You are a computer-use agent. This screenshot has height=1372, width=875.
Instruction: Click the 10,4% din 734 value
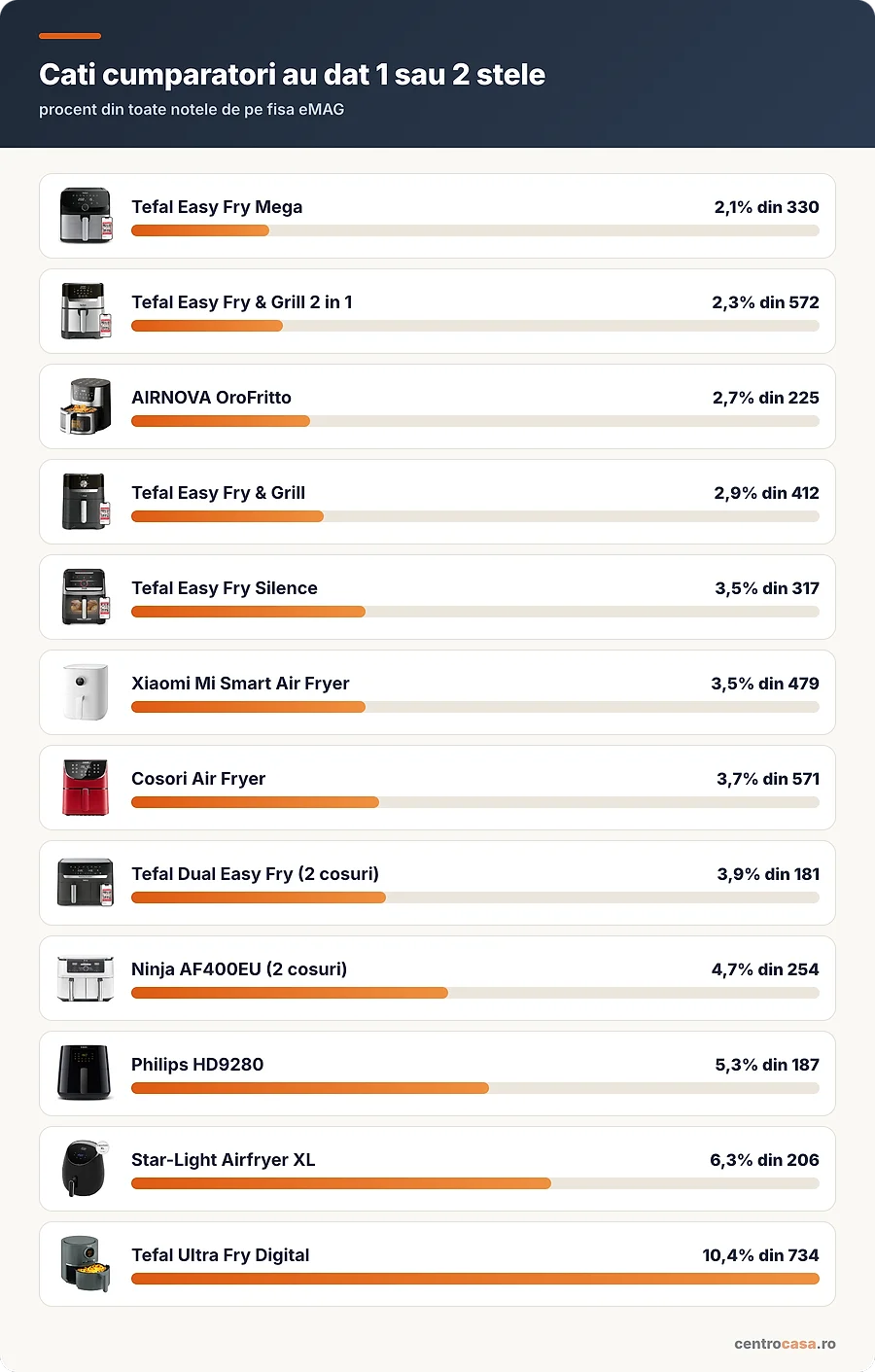tap(760, 1255)
